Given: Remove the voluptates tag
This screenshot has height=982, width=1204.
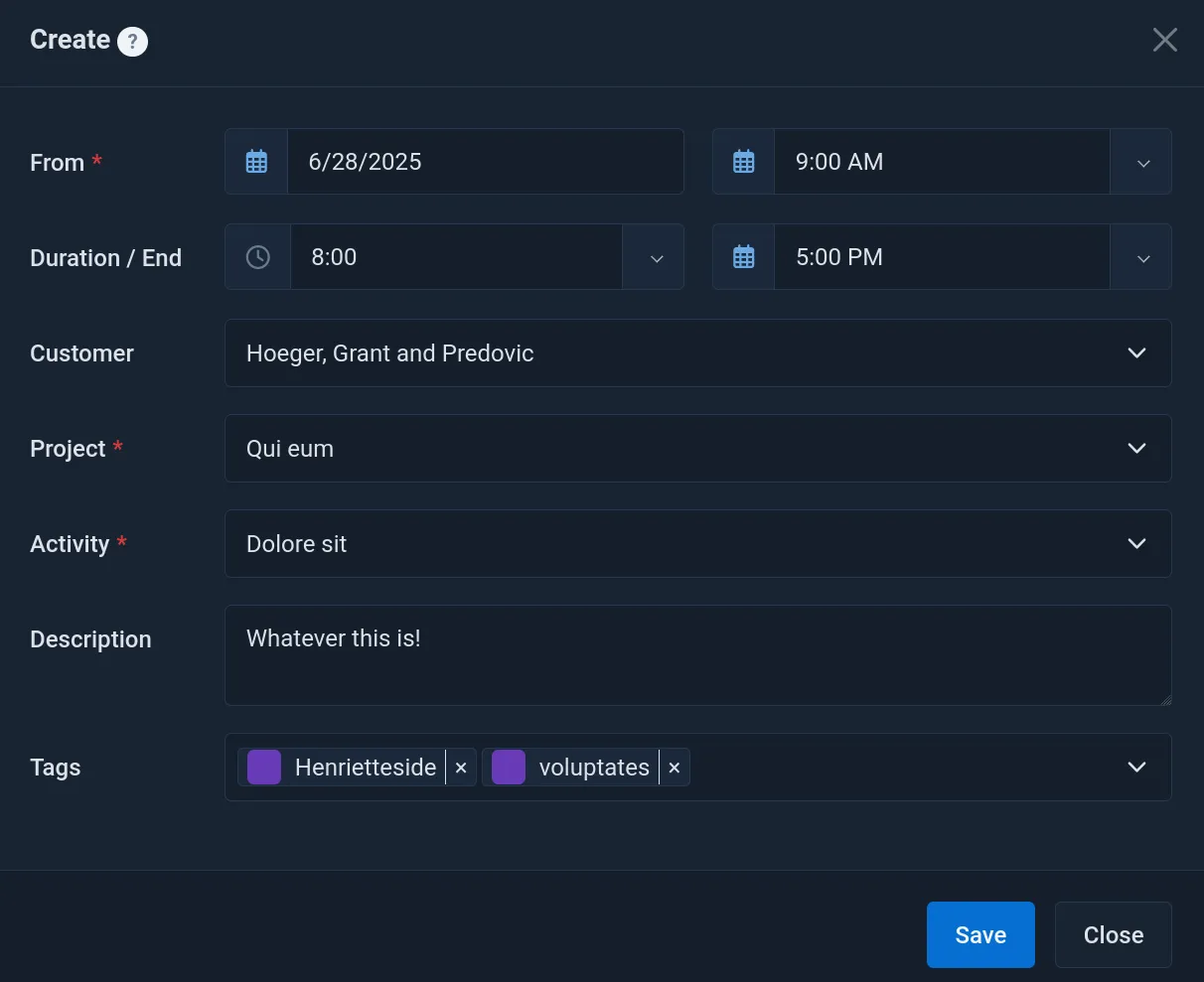Looking at the screenshot, I should [x=675, y=768].
